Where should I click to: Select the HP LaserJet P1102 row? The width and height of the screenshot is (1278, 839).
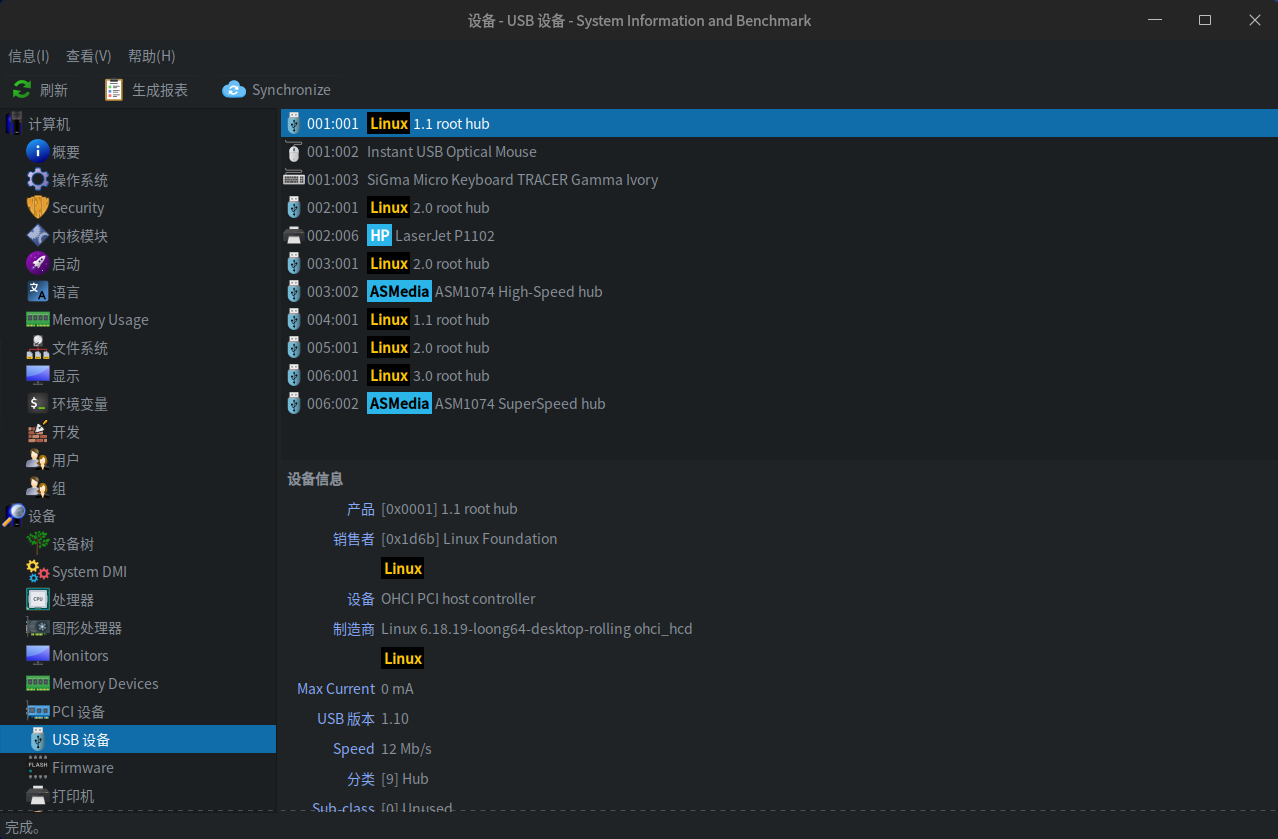coord(779,235)
